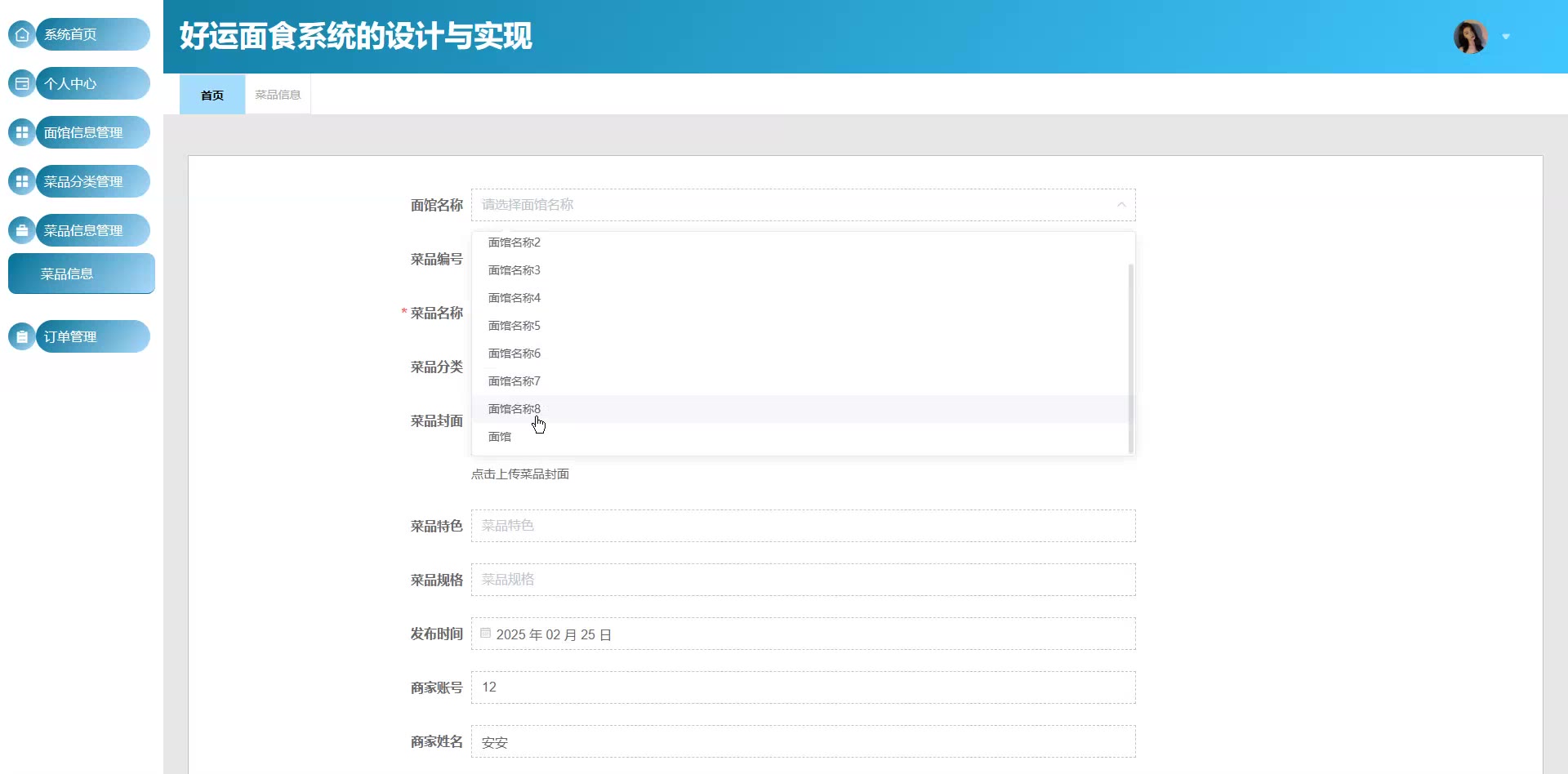Click the grid icon for 面馆信息管理
Viewport: 1568px width, 774px height.
click(22, 132)
